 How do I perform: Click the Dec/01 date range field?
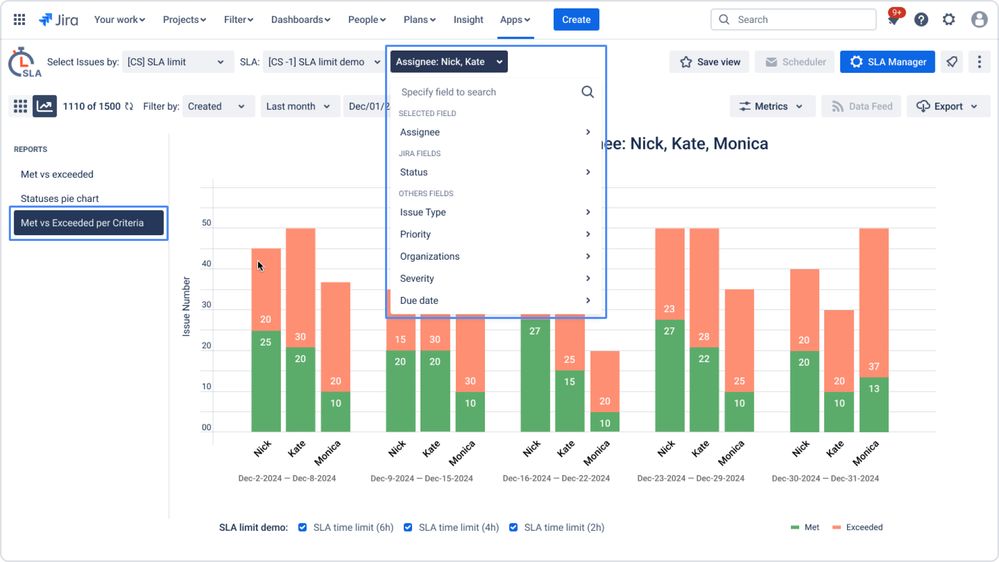(x=366, y=106)
